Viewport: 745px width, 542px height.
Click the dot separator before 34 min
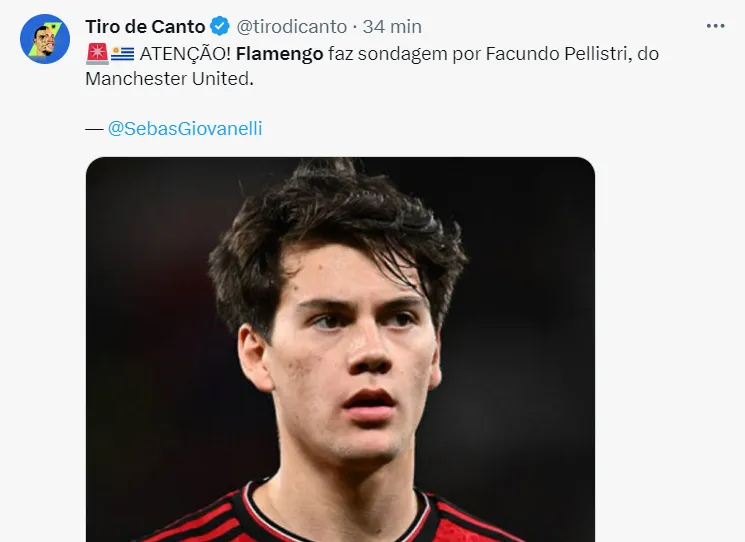click(x=355, y=27)
